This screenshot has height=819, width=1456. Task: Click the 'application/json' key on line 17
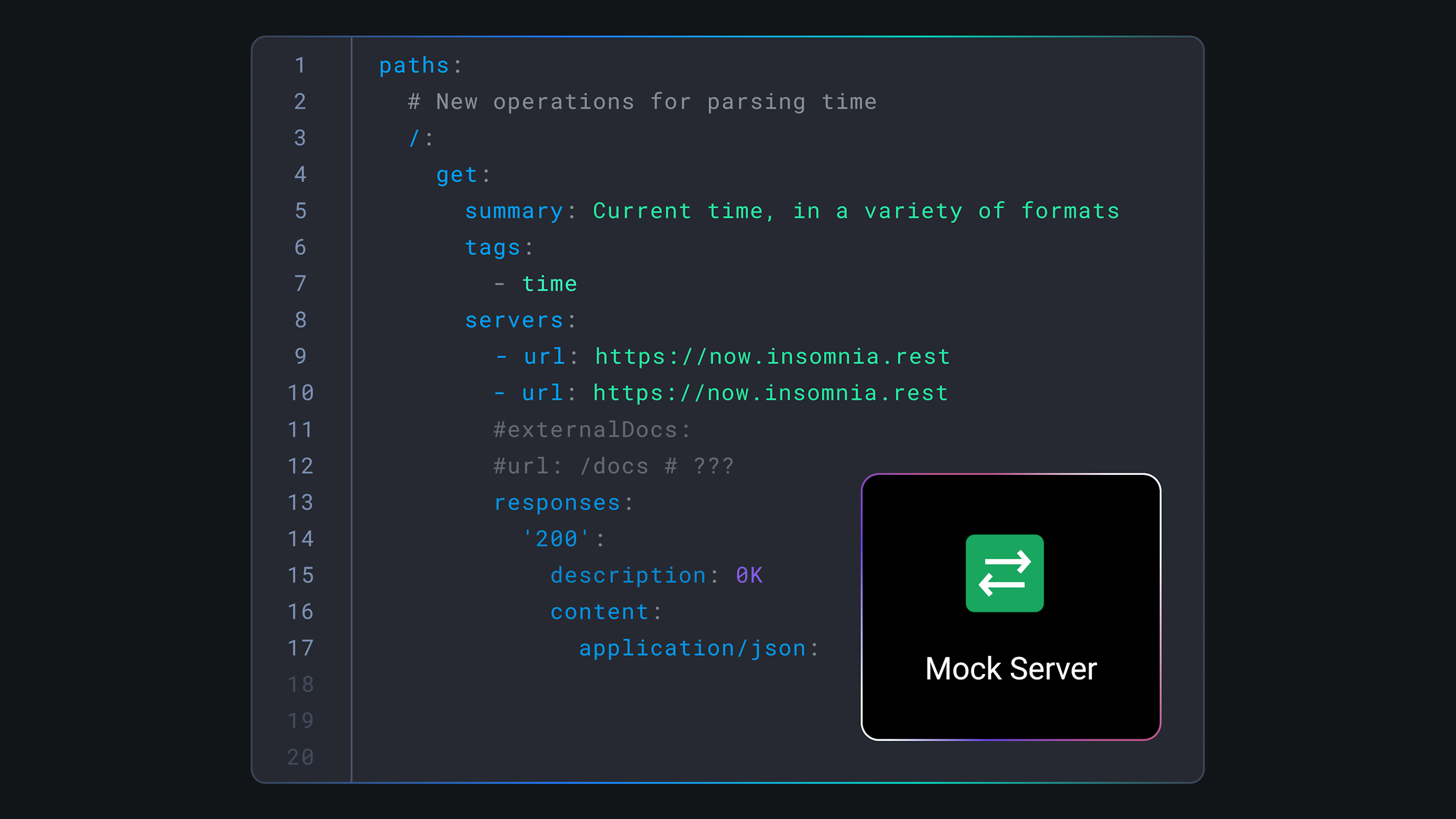pos(692,648)
